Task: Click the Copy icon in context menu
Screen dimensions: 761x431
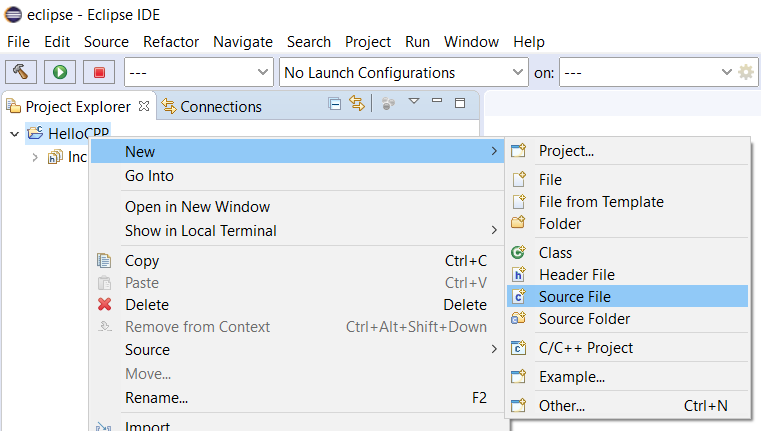Action: 104,261
